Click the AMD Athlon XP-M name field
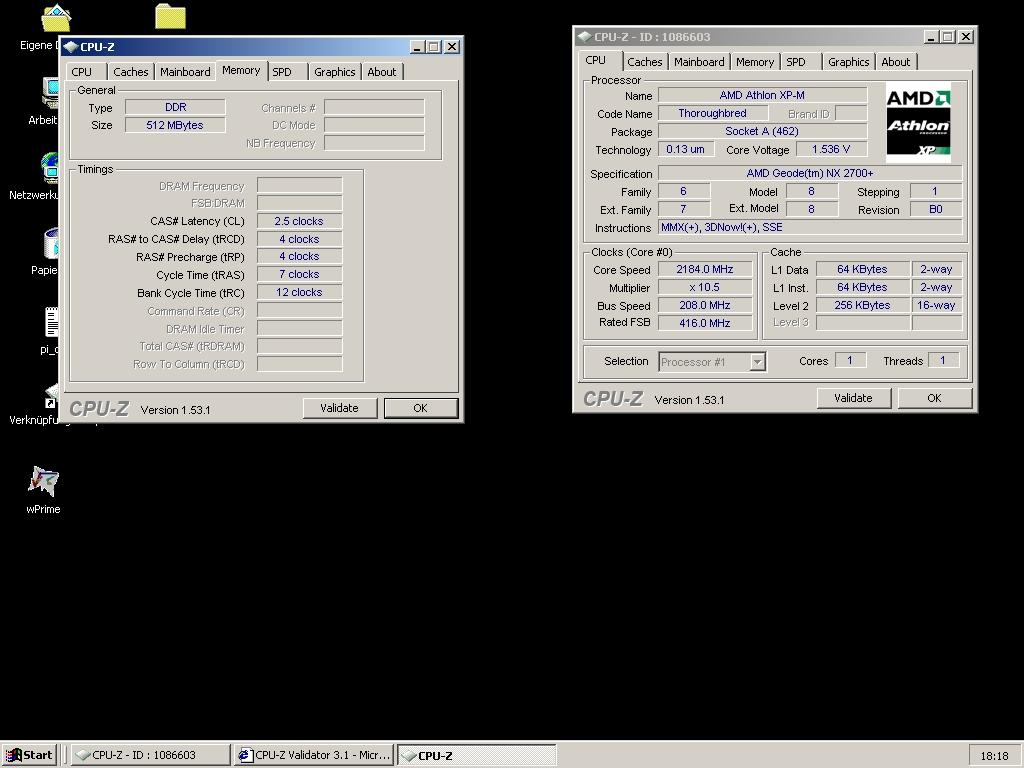Screen dimensions: 1024x768 [762, 95]
